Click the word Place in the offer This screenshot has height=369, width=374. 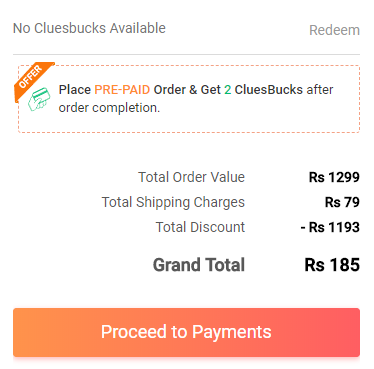pyautogui.click(x=75, y=90)
